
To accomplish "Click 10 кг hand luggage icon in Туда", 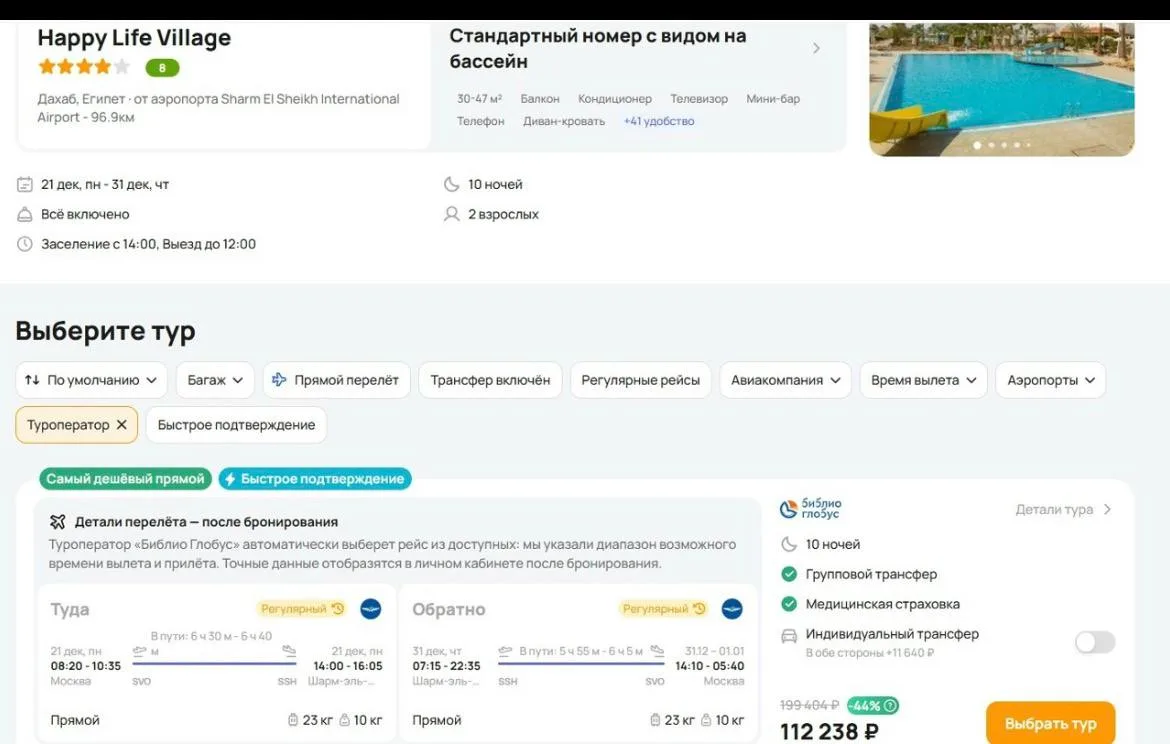I will click(345, 720).
